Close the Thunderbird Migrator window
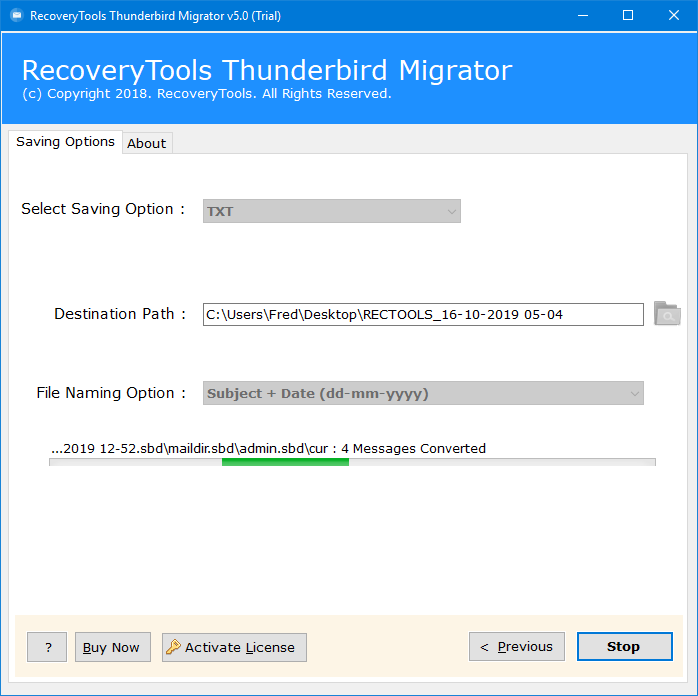This screenshot has height=696, width=698. point(674,16)
